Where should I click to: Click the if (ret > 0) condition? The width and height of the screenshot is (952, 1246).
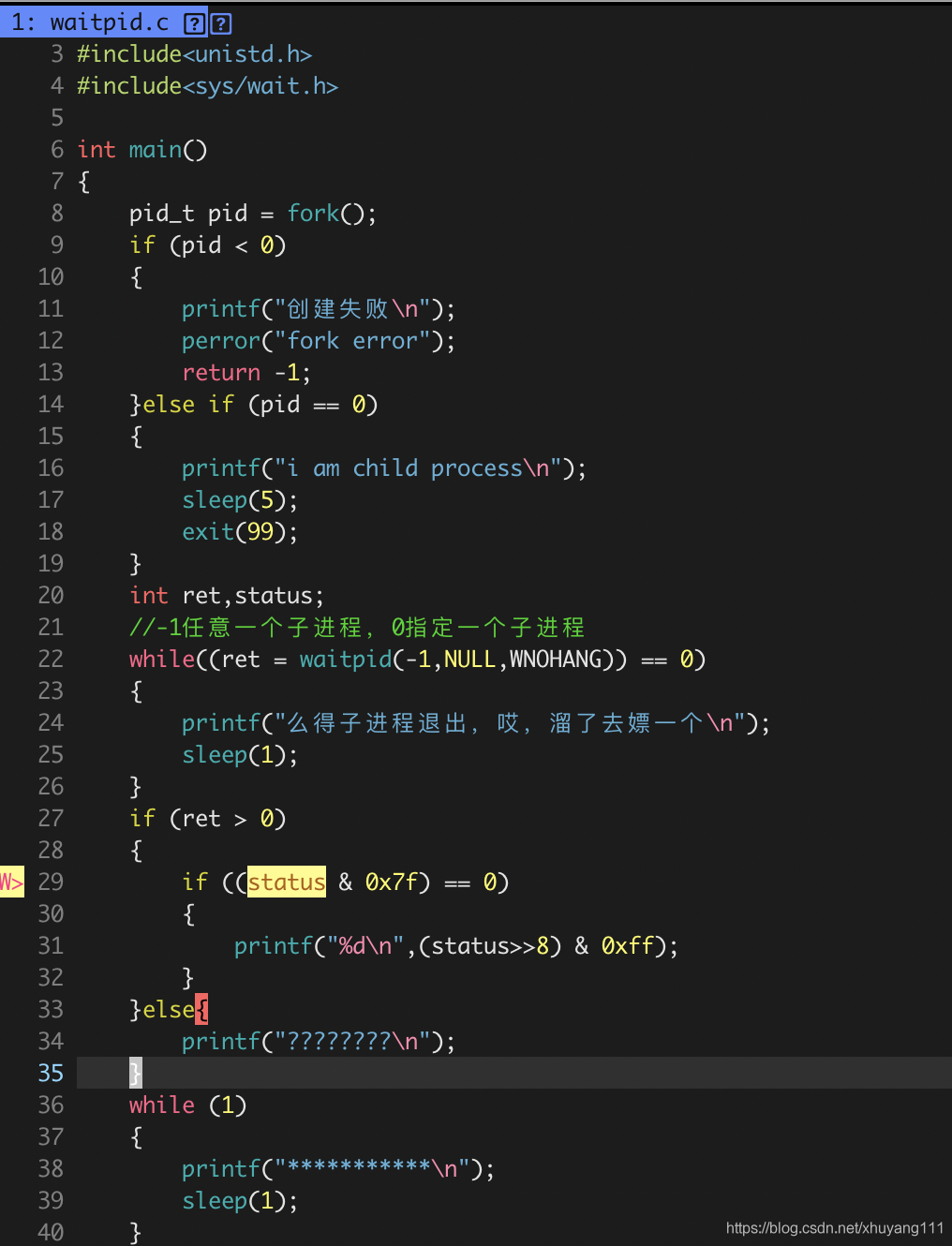pos(208,818)
